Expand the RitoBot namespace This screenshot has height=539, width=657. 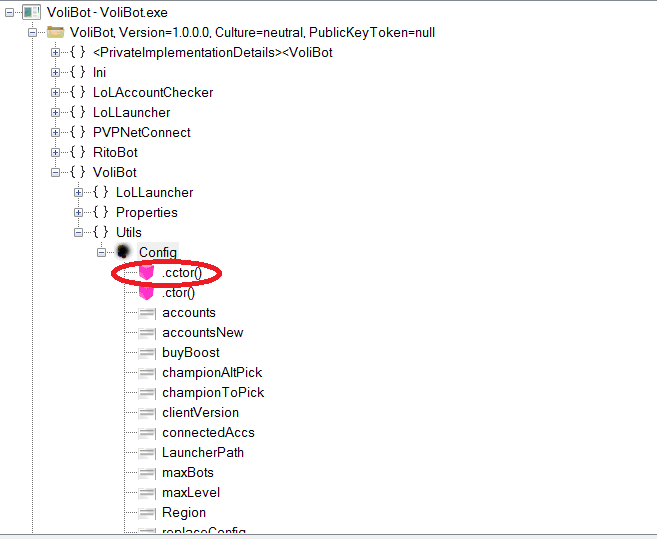coord(55,152)
